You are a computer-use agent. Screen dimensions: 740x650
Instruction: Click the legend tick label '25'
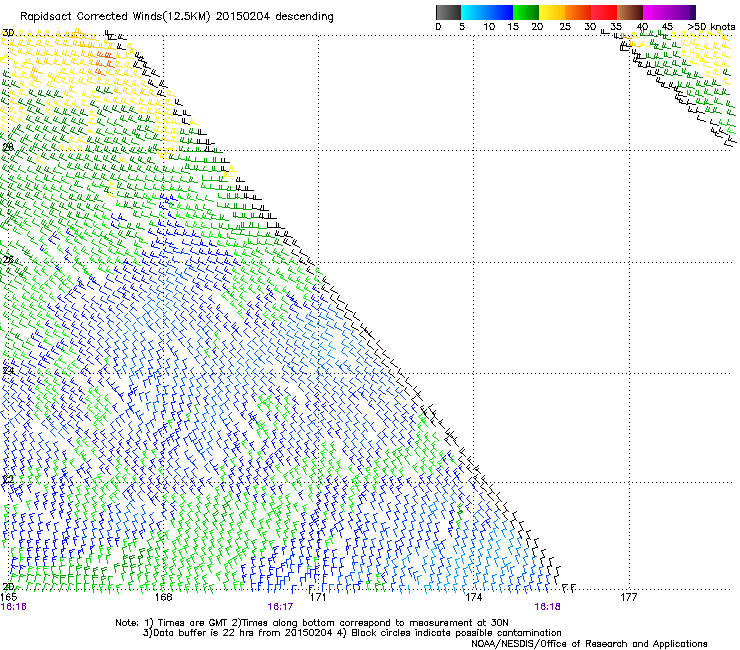[565, 27]
